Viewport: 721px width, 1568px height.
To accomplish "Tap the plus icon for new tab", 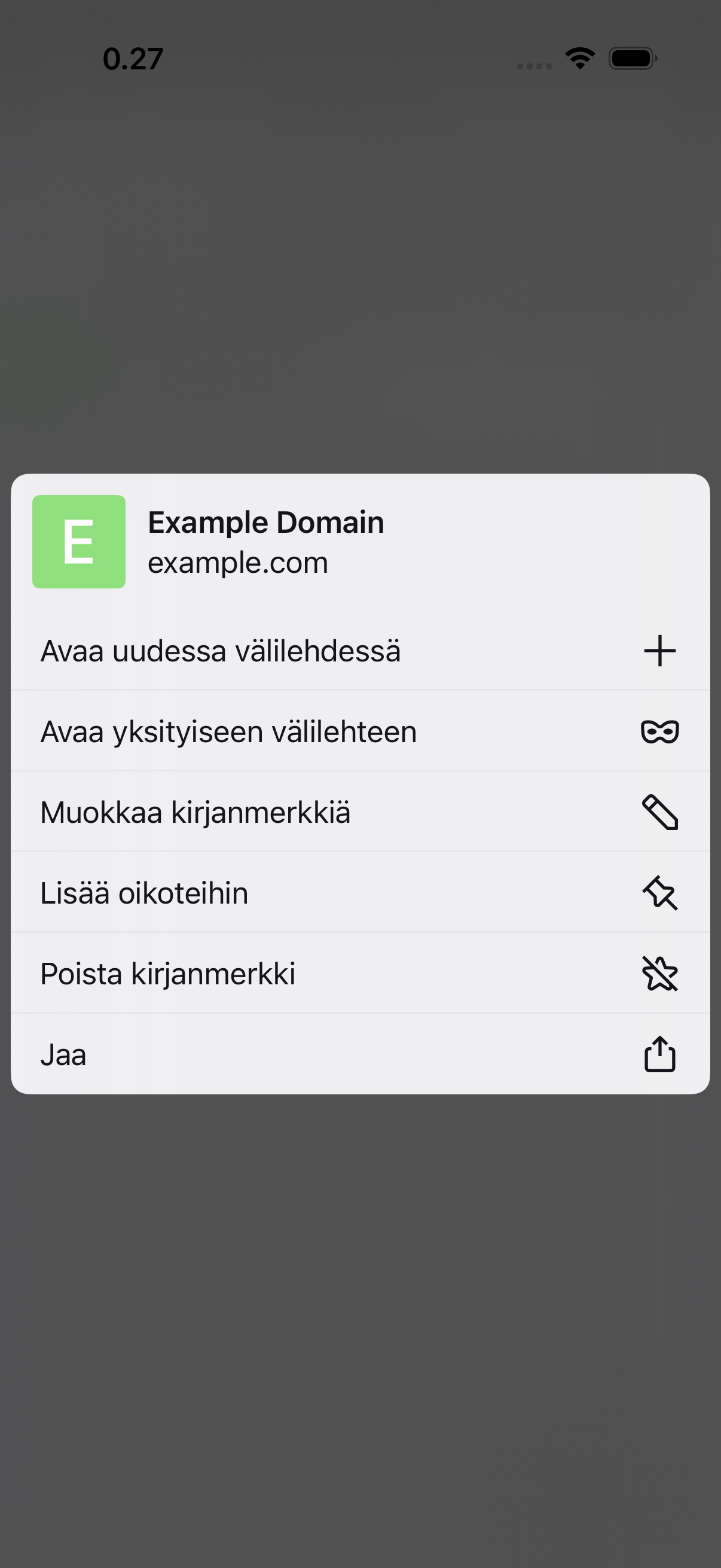I will [659, 651].
